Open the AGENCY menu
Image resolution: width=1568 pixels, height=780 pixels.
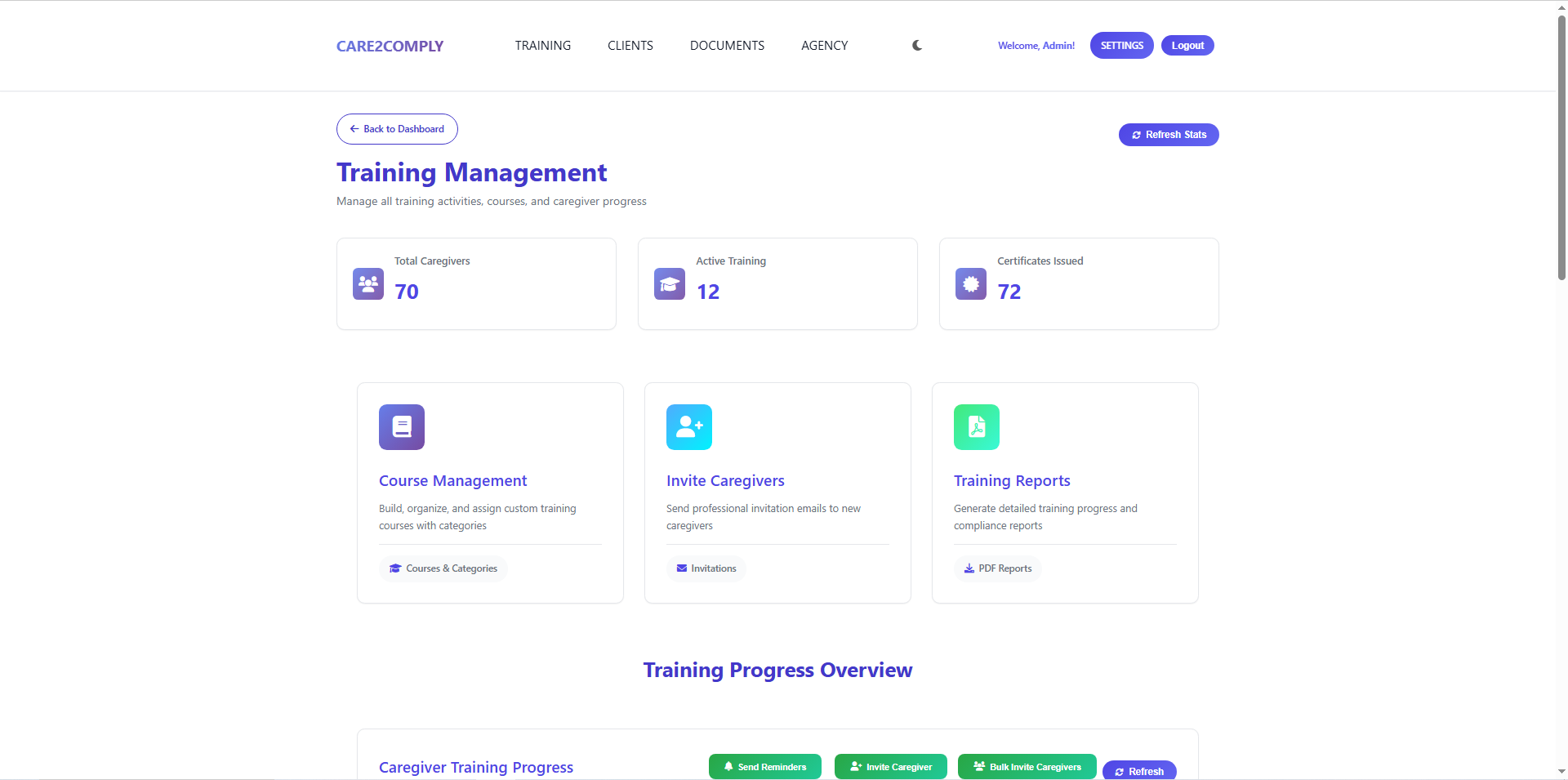[824, 46]
